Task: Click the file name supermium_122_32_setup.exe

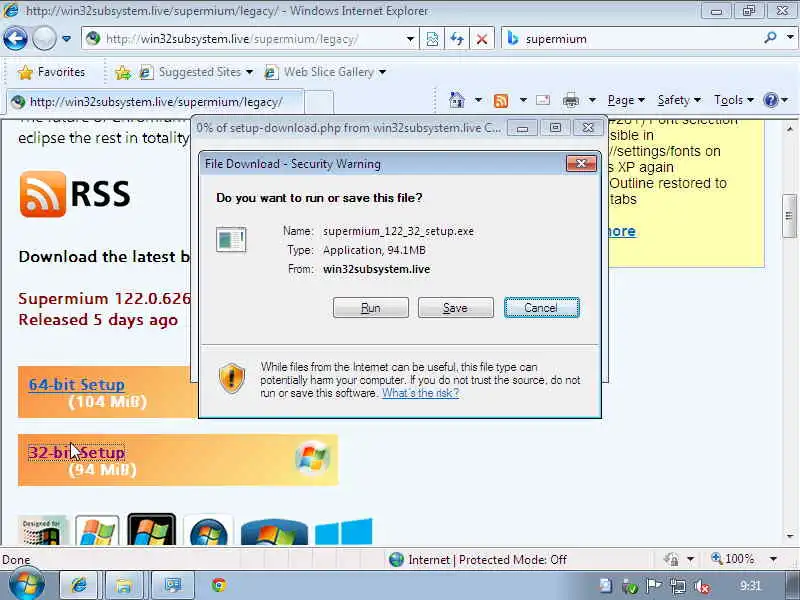Action: [398, 231]
